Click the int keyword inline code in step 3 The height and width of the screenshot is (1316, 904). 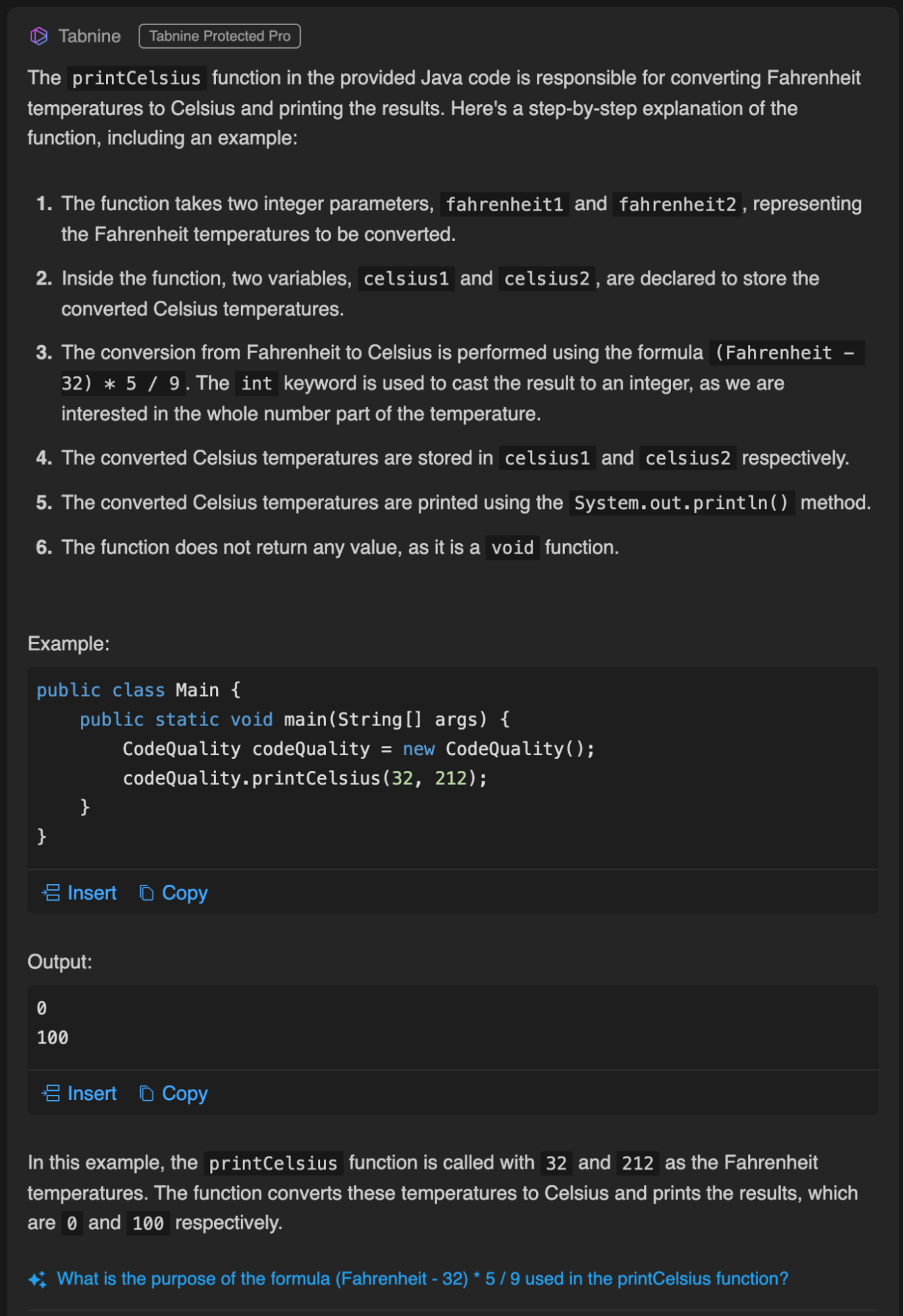coord(256,384)
